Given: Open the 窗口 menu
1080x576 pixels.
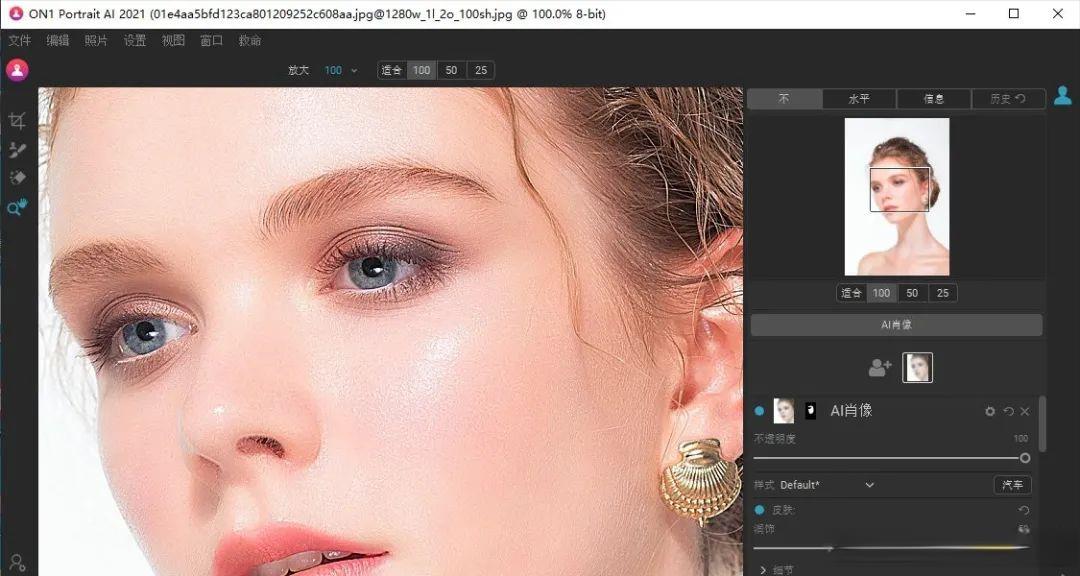Looking at the screenshot, I should tap(211, 41).
